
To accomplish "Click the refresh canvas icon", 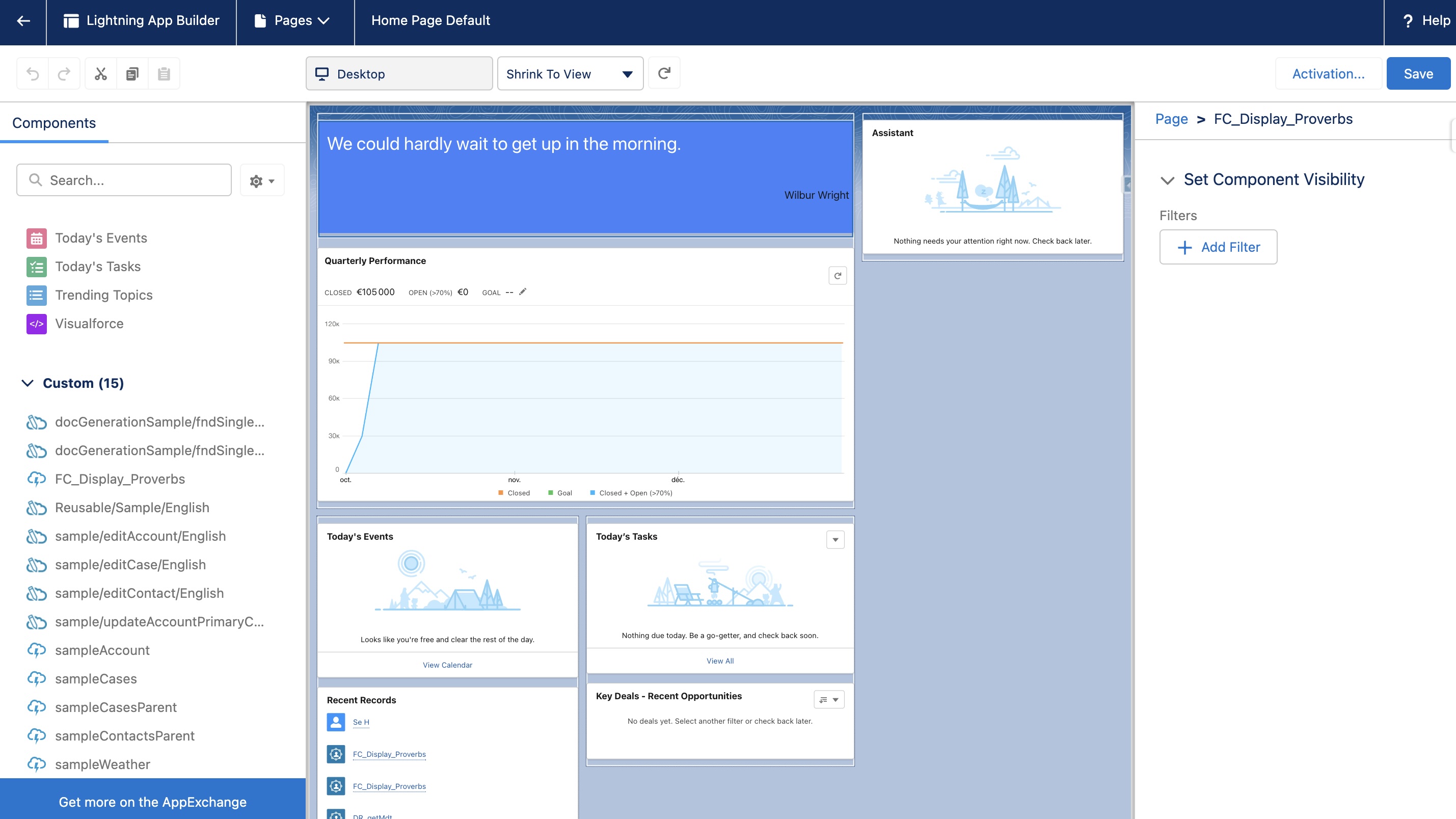I will click(664, 73).
